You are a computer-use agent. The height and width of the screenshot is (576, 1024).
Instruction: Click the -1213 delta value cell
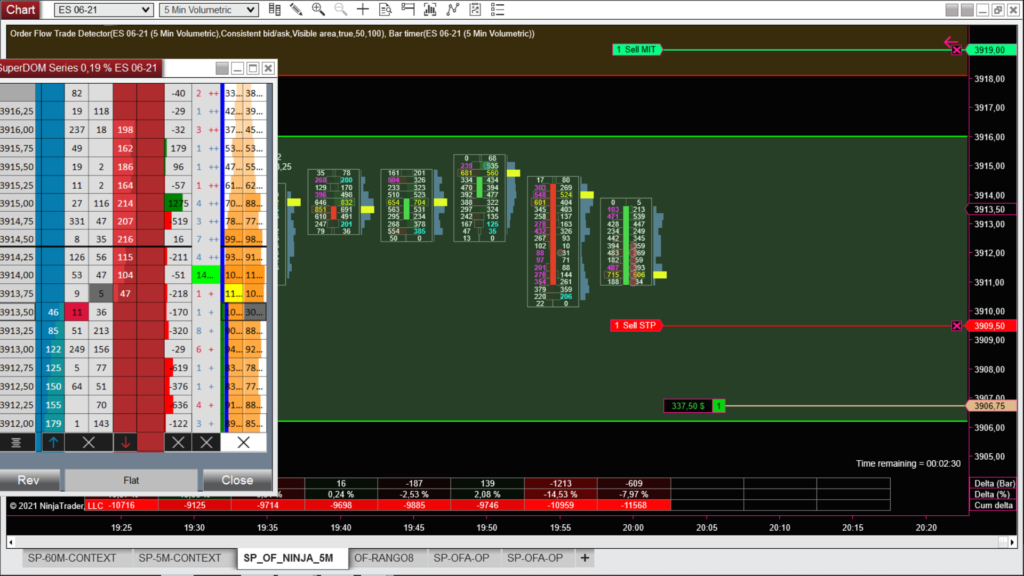pyautogui.click(x=560, y=483)
